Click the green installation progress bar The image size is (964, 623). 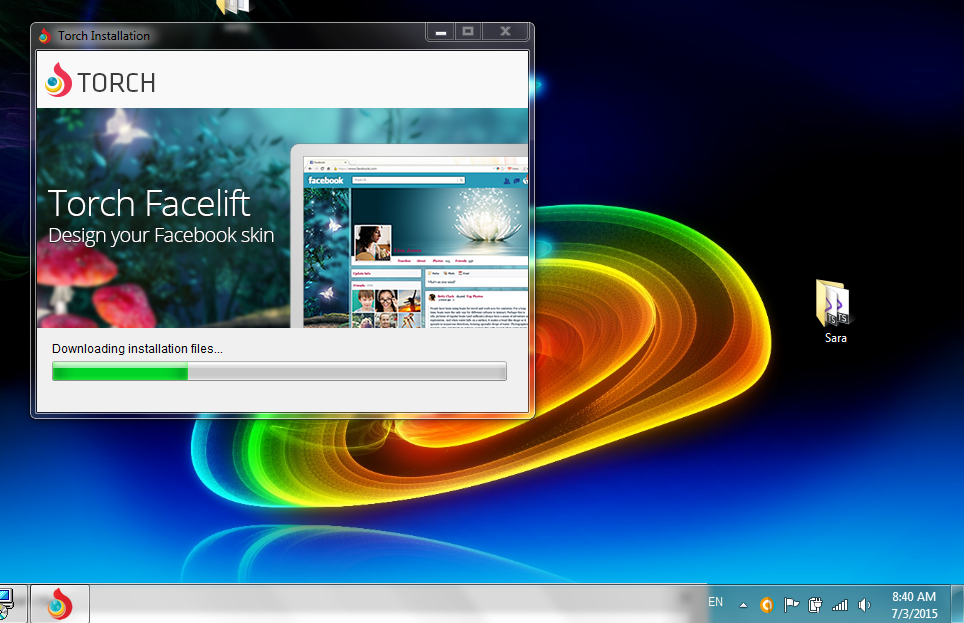[279, 372]
